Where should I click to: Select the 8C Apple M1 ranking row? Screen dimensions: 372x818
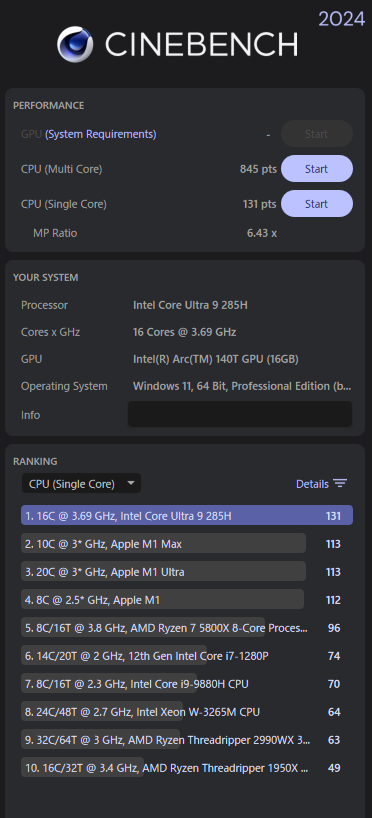tap(162, 599)
